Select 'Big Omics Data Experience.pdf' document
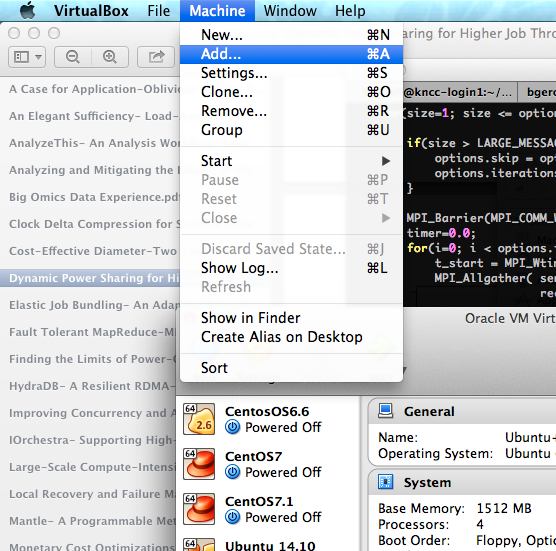 coord(90,197)
